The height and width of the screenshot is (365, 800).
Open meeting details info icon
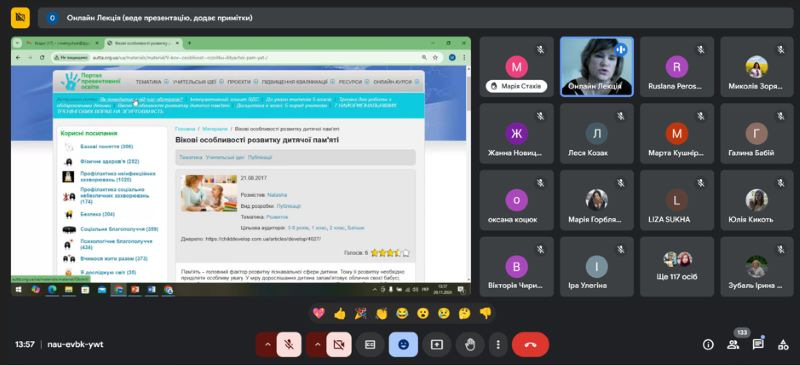pyautogui.click(x=708, y=345)
